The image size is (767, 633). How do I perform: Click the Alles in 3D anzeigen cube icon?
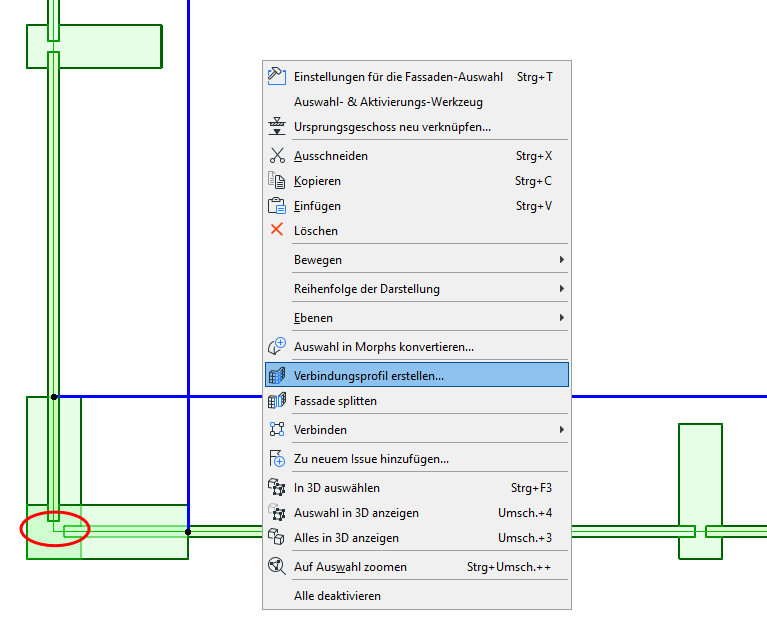tap(277, 537)
